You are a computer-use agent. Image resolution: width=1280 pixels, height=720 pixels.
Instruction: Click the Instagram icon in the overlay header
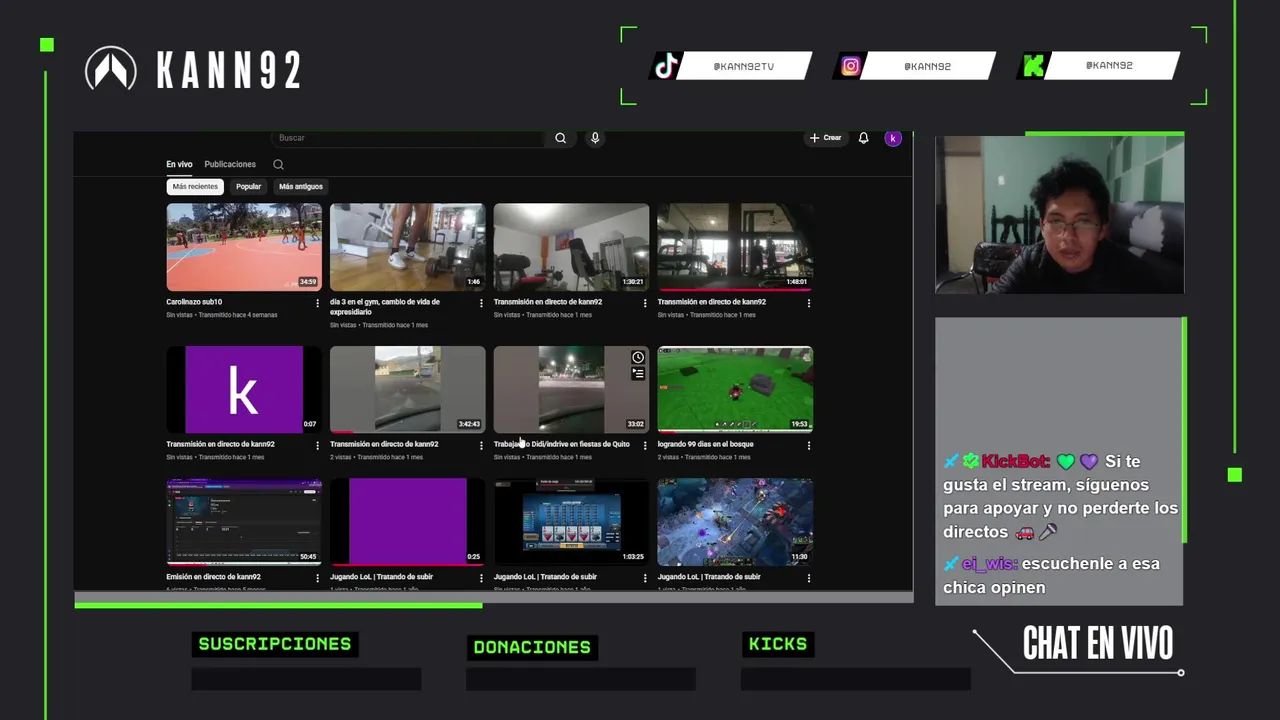coord(851,66)
